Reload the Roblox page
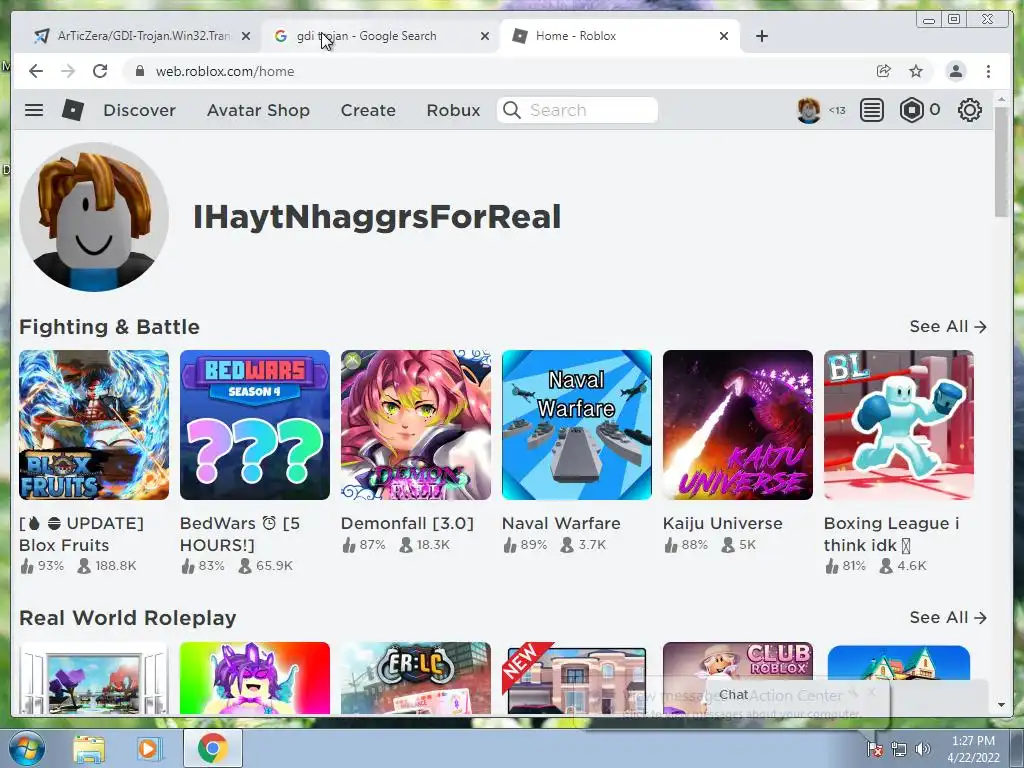The height and width of the screenshot is (768, 1024). coord(100,71)
